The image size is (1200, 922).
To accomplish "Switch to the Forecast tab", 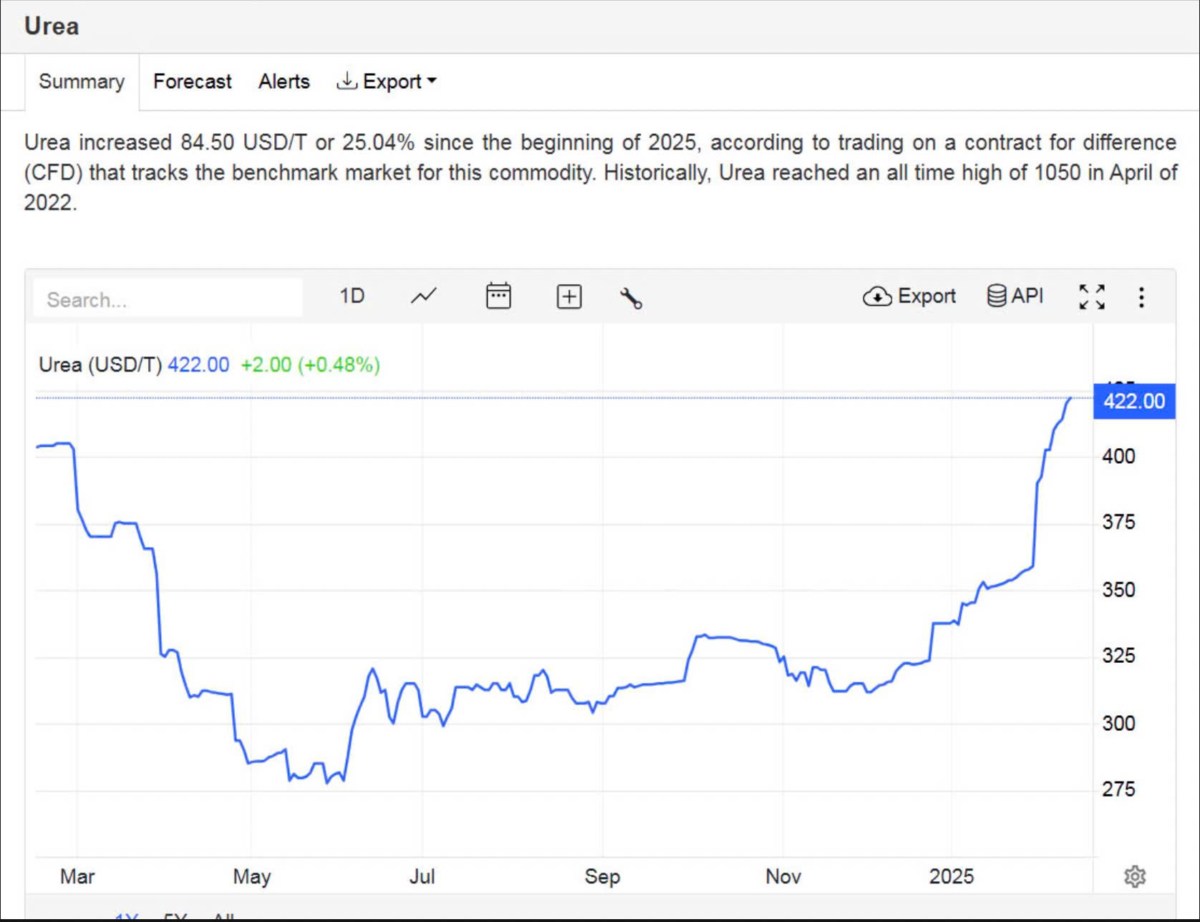I will pyautogui.click(x=192, y=82).
